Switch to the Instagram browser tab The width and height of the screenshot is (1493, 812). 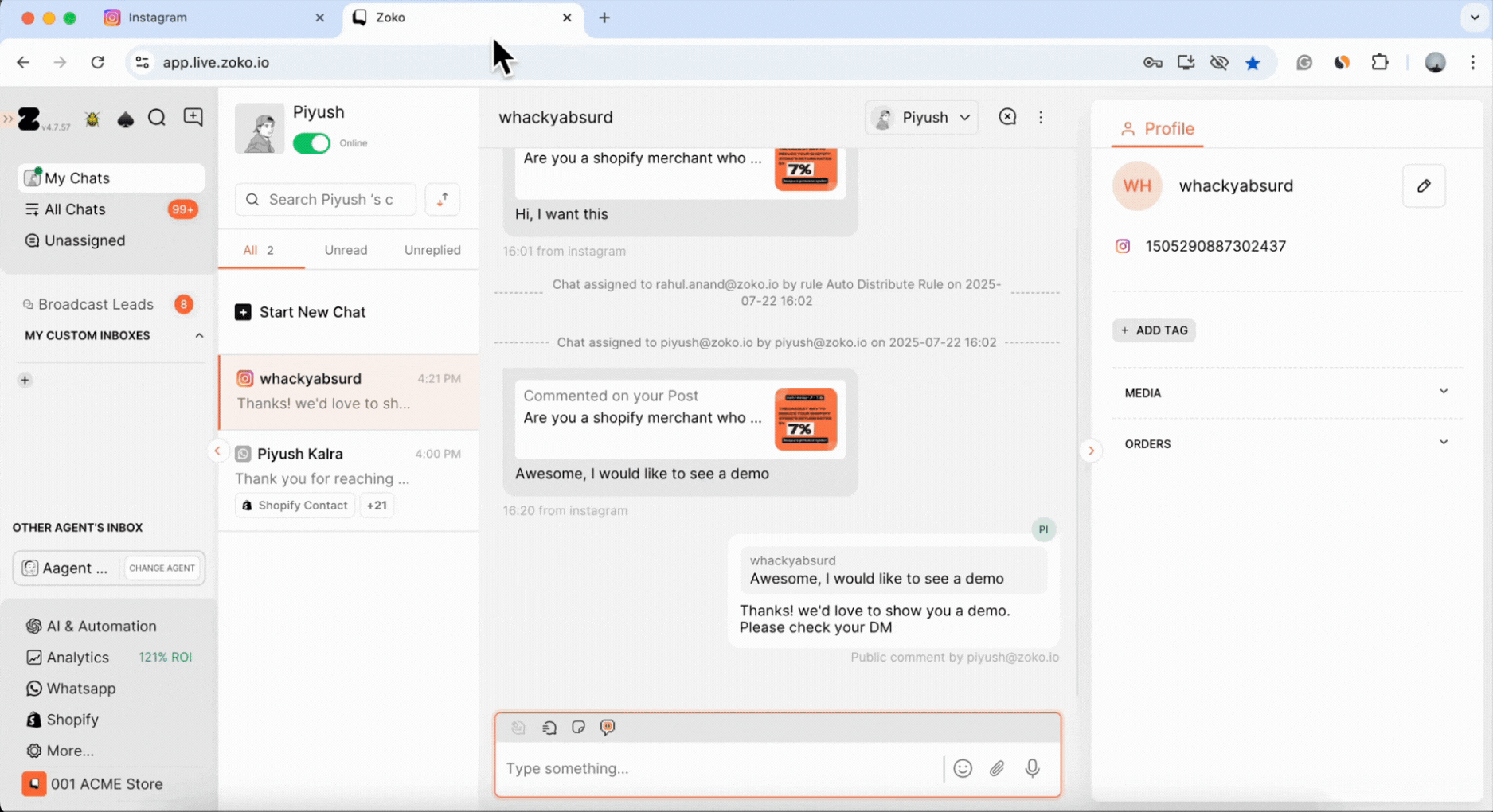click(x=215, y=18)
